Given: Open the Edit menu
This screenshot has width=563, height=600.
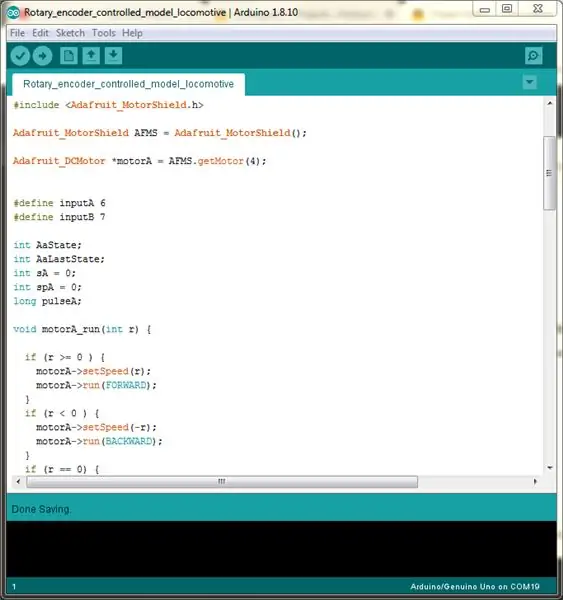Looking at the screenshot, I should coord(40,33).
